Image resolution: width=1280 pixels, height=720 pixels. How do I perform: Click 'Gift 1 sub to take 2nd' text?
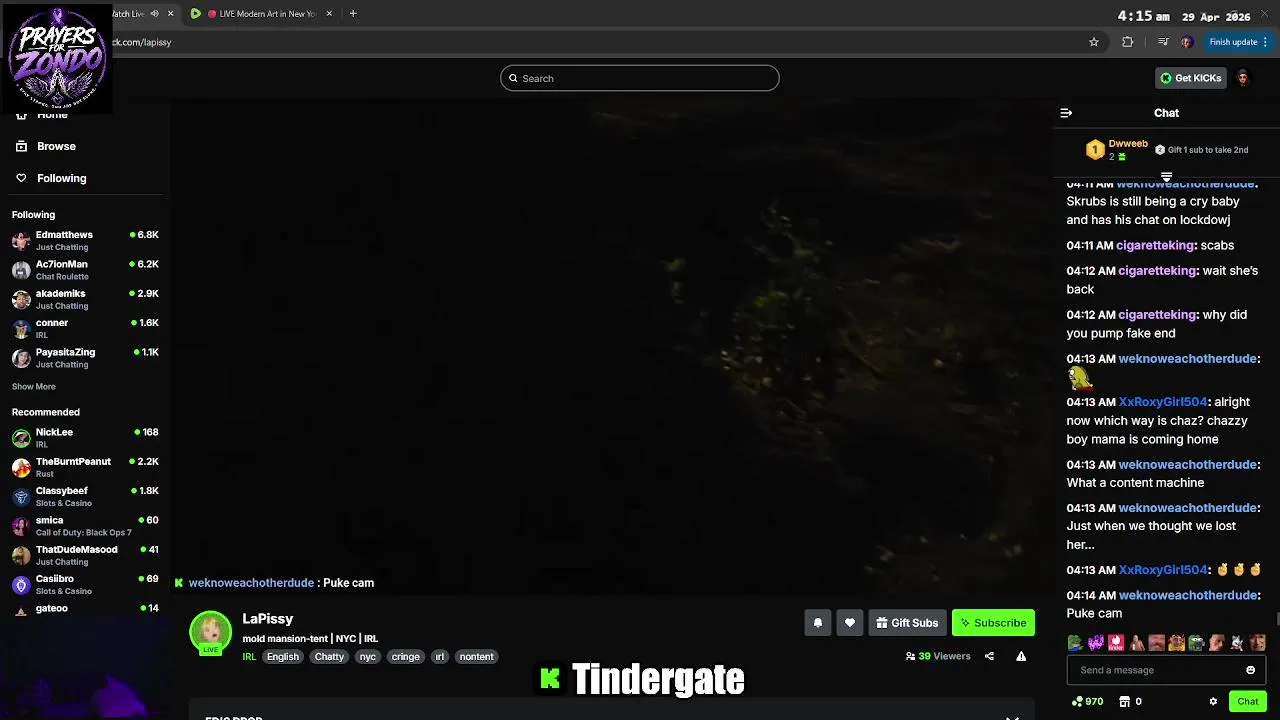point(1208,150)
